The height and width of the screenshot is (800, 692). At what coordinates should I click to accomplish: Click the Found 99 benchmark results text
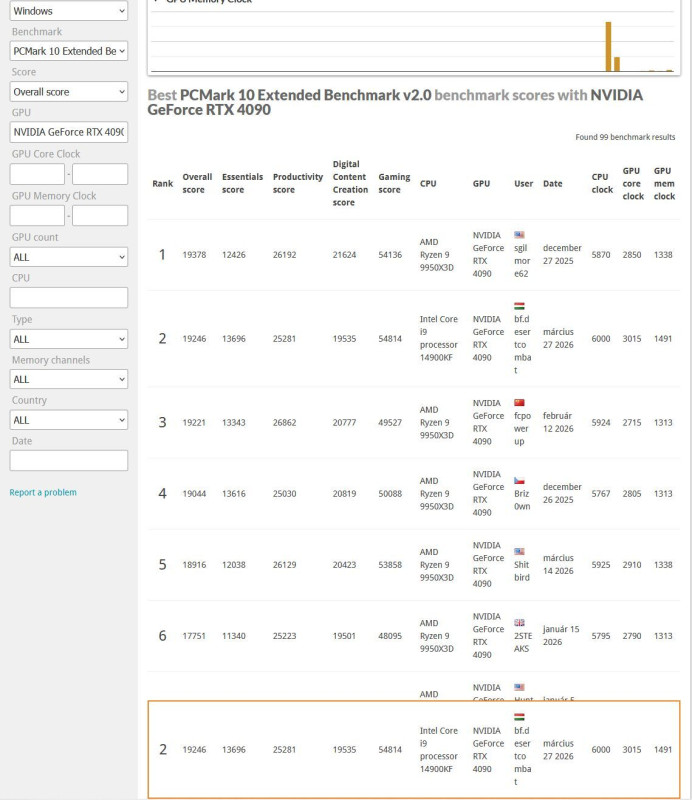click(x=625, y=137)
